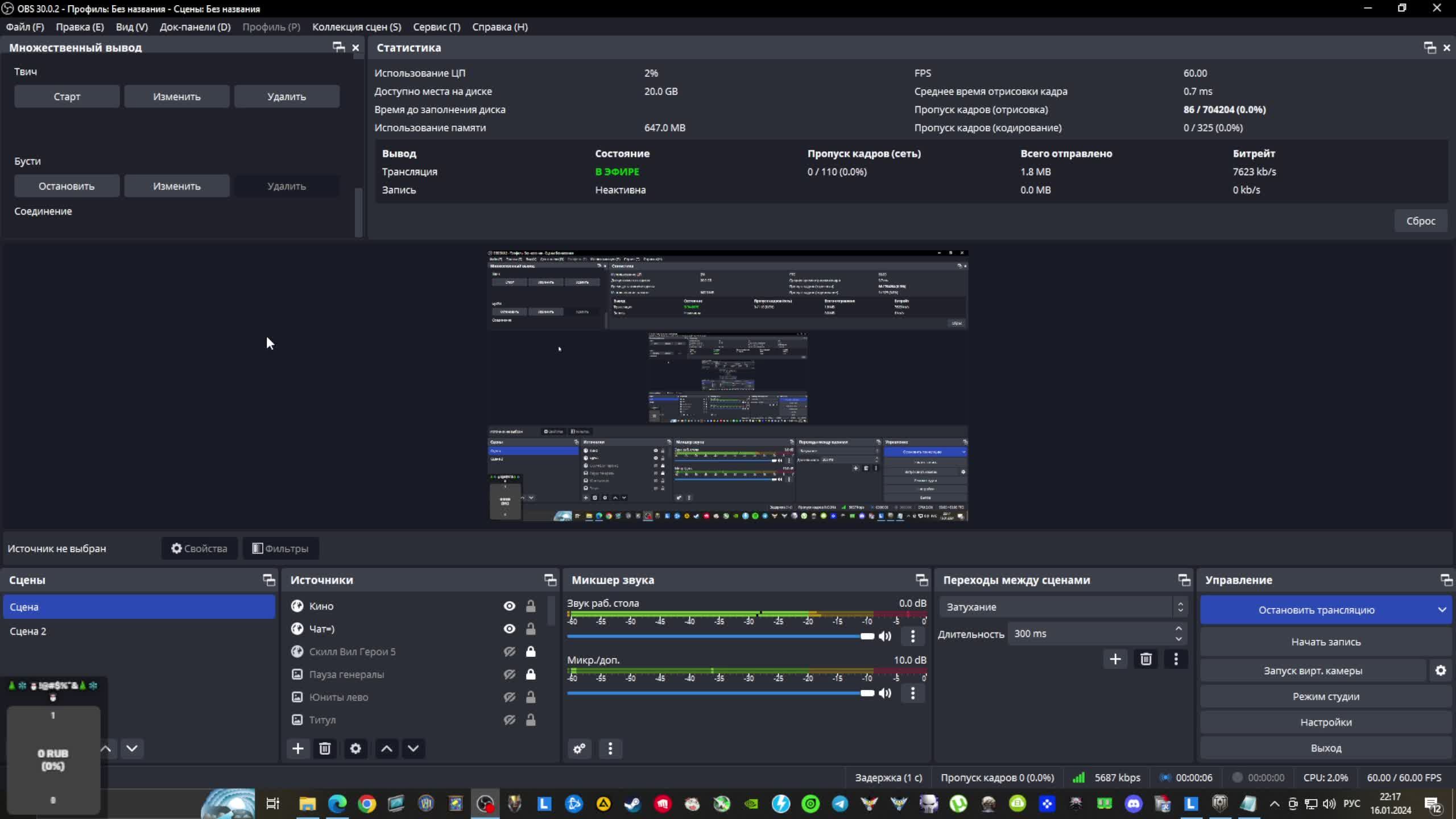Open source properties gear icon
The image size is (1456, 819).
(x=355, y=748)
